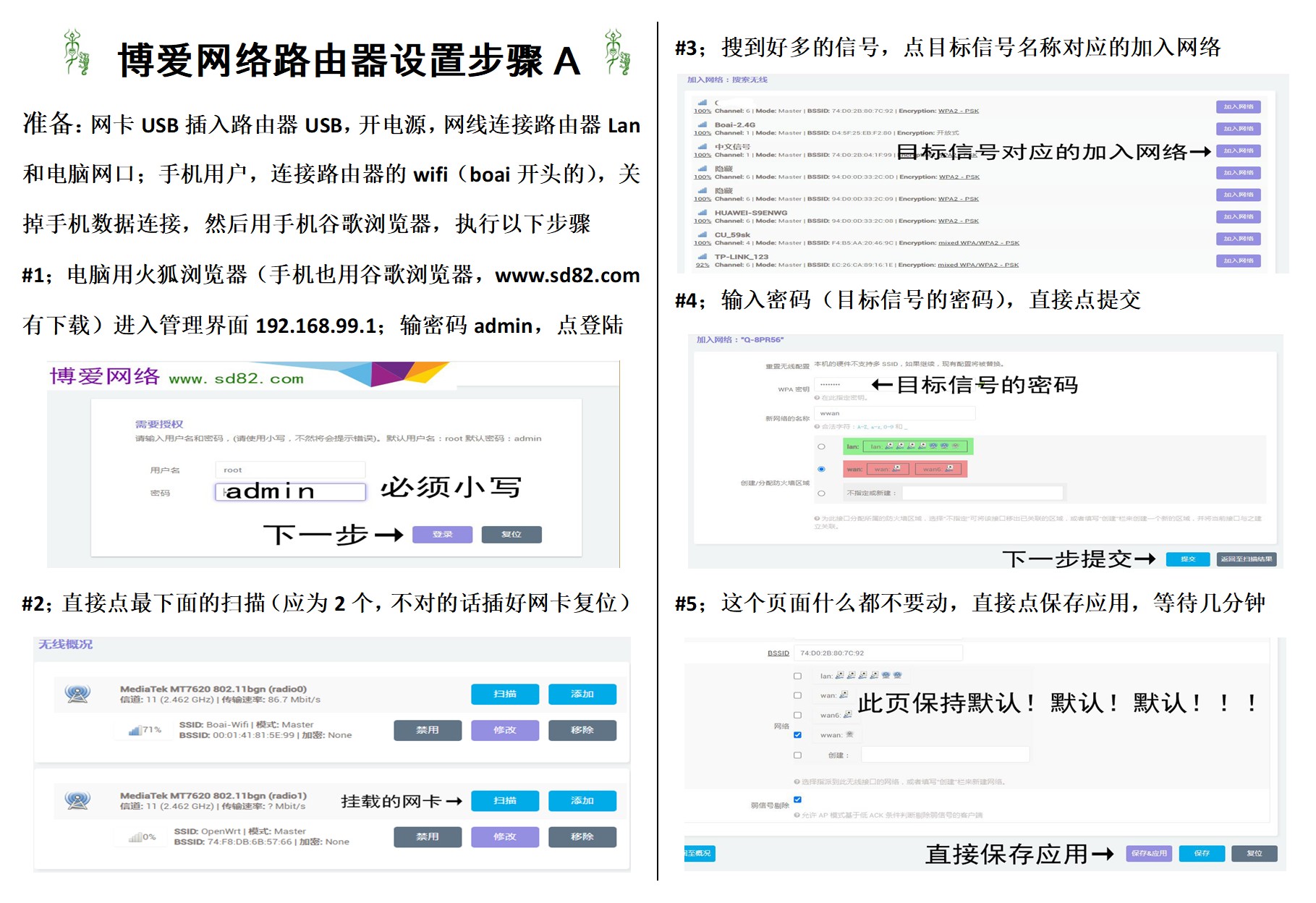Click the signal icon beside HUAWEI-S9ENWG
This screenshot has height=903, width=1316.
point(702,213)
